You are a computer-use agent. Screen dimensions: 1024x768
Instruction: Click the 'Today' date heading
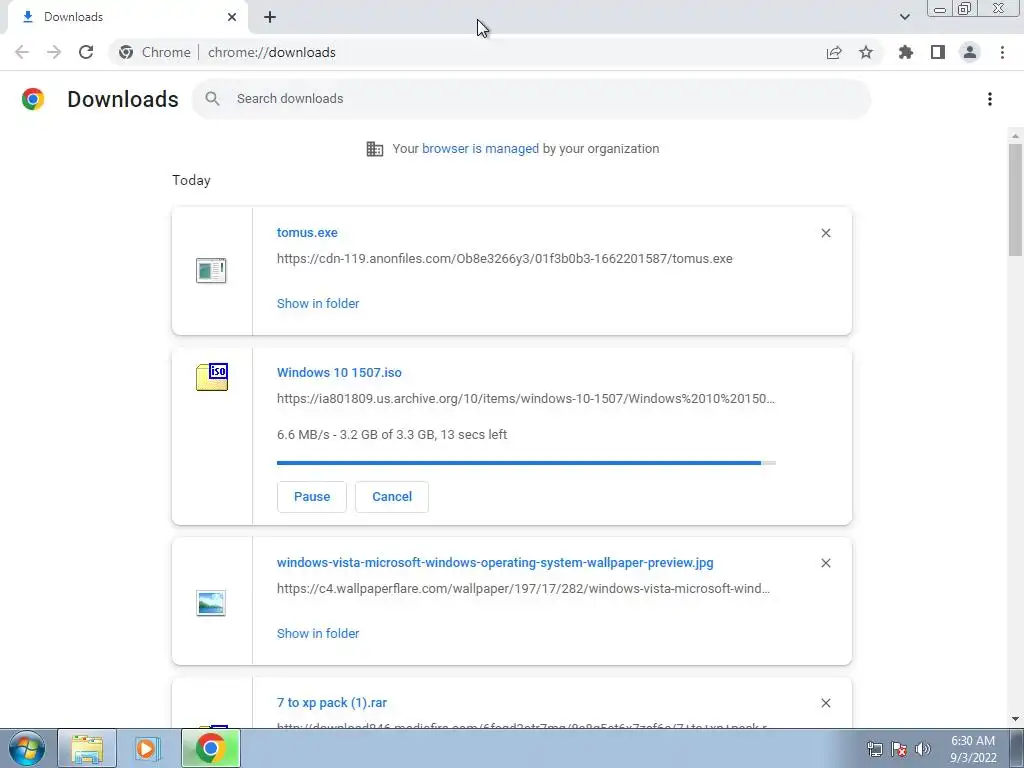coord(191,180)
